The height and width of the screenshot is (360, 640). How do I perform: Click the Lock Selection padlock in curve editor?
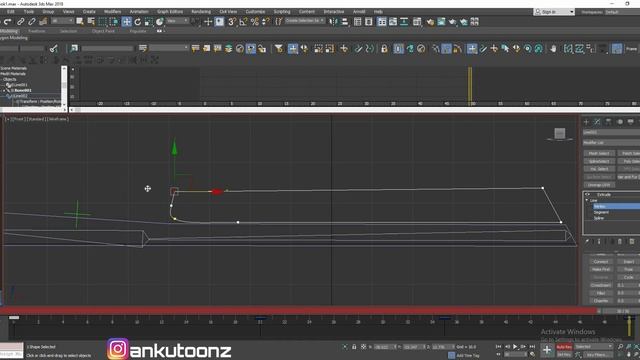coord(384,49)
